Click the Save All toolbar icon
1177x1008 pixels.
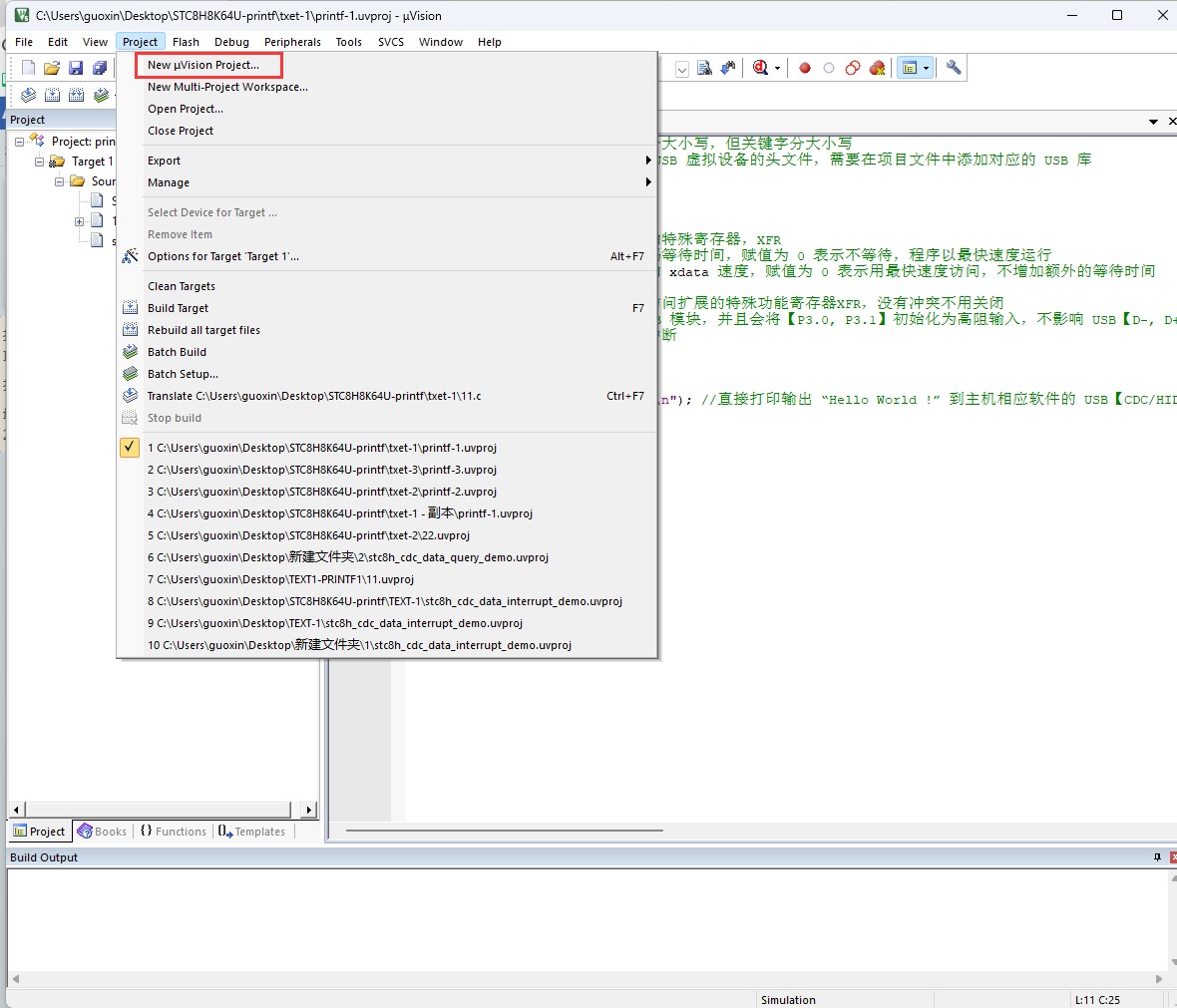99,69
